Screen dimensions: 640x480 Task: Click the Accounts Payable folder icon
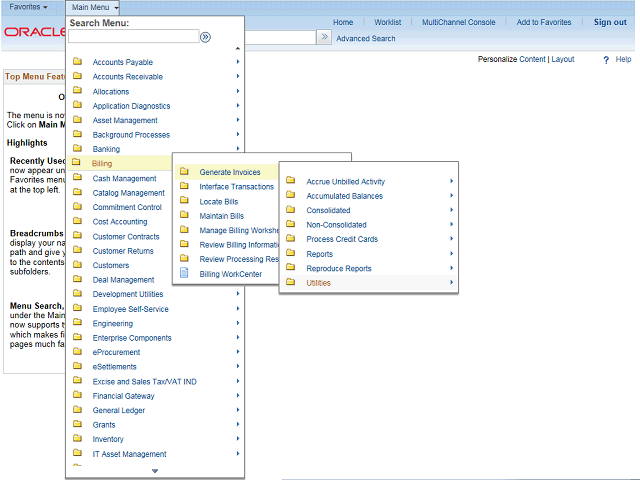pyautogui.click(x=77, y=62)
